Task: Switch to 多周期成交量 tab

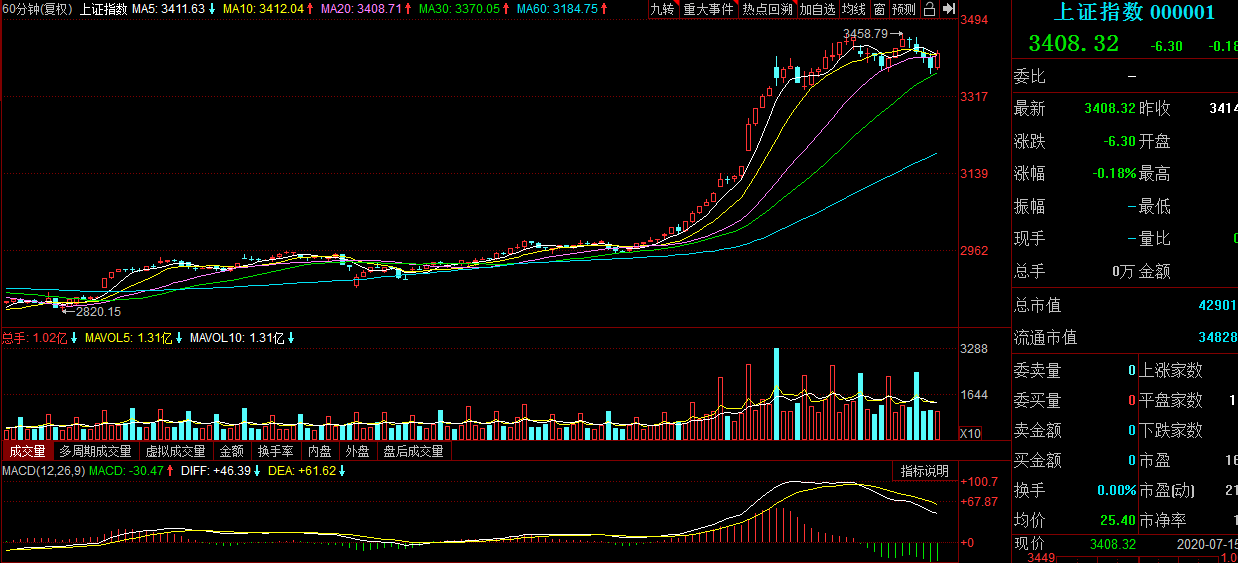Action: 94,451
